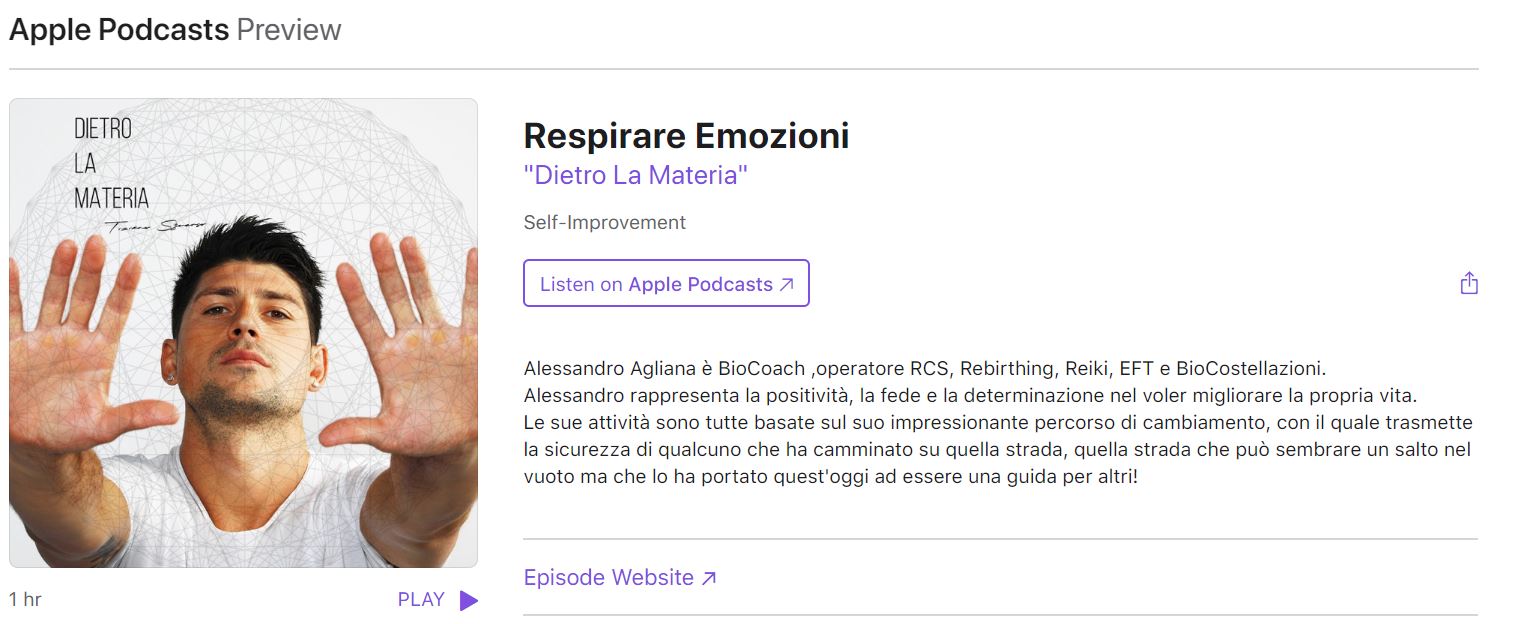The image size is (1527, 624).
Task: Click the arrow icon inside Listen on Apple Podcasts
Action: [787, 285]
